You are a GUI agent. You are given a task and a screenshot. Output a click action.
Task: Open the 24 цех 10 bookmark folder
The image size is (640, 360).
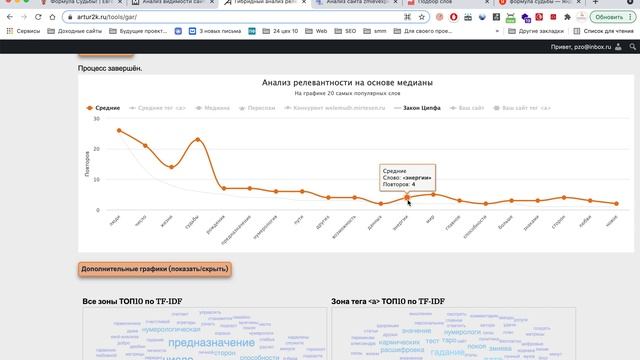tap(280, 31)
